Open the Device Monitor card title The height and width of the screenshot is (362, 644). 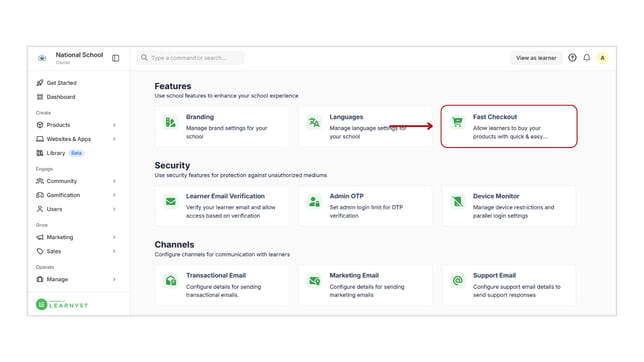point(496,196)
